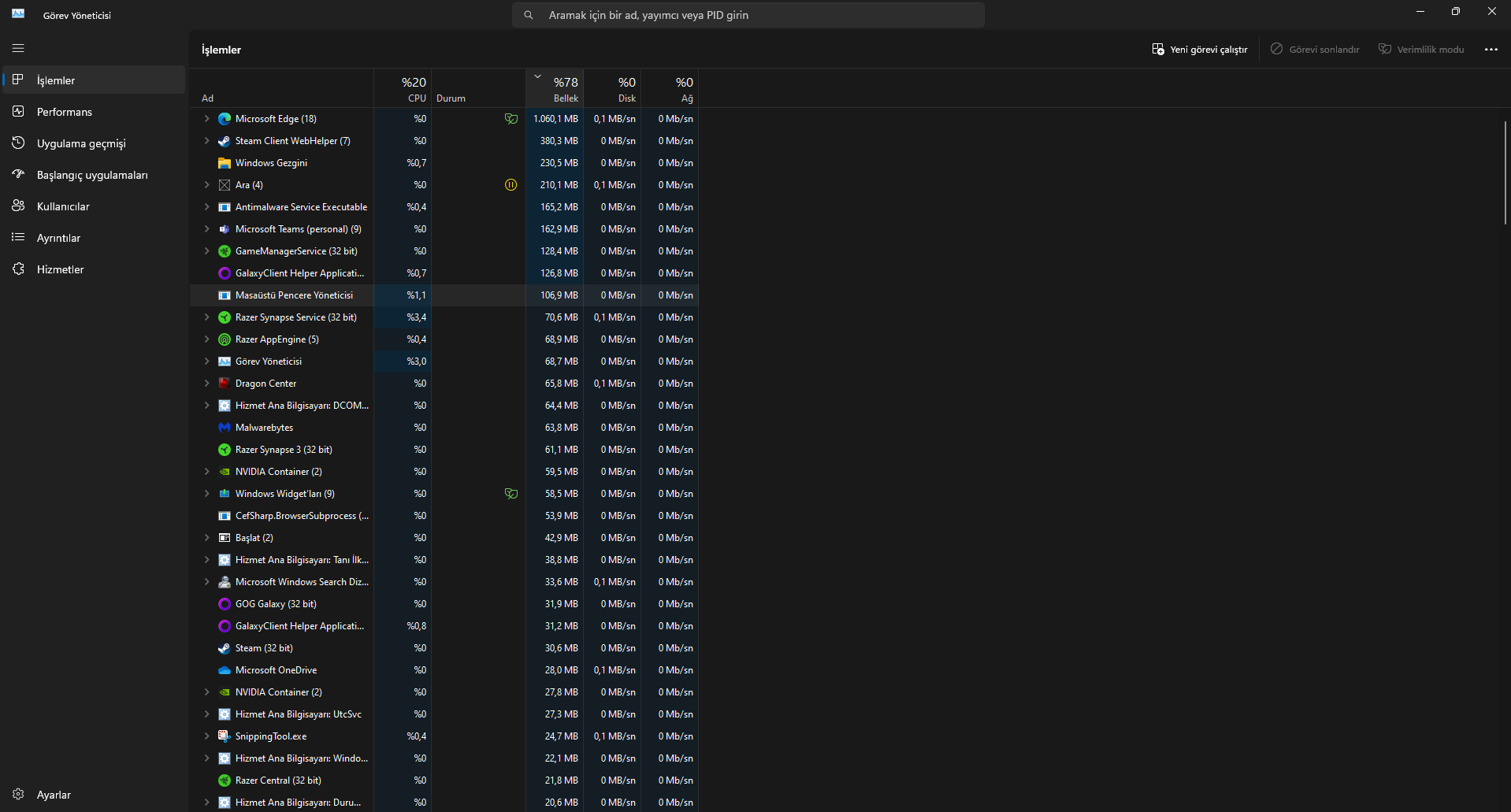Select the Razer AppEngine icon
Screen dimensions: 1511x812
(x=225, y=339)
